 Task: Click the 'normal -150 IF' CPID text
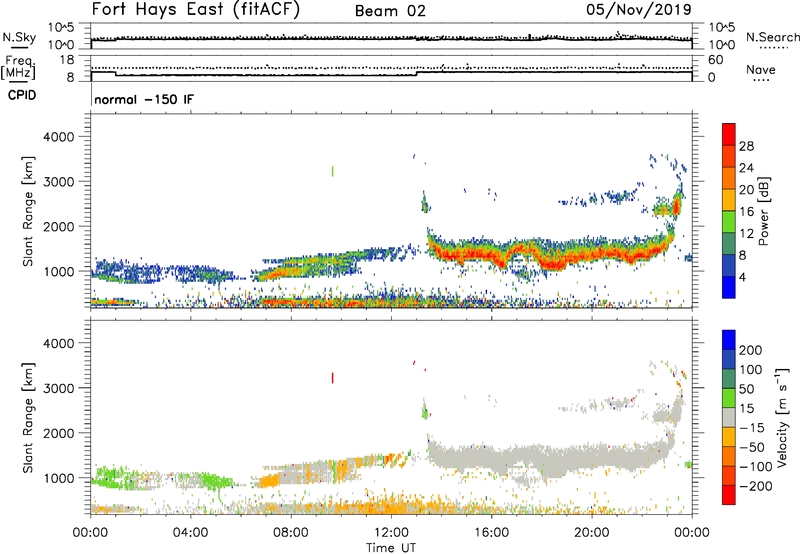(x=144, y=99)
